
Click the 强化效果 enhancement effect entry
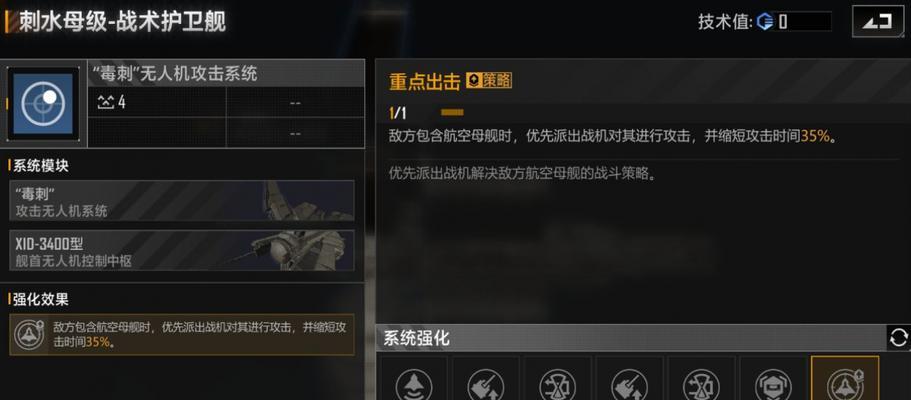pos(182,335)
